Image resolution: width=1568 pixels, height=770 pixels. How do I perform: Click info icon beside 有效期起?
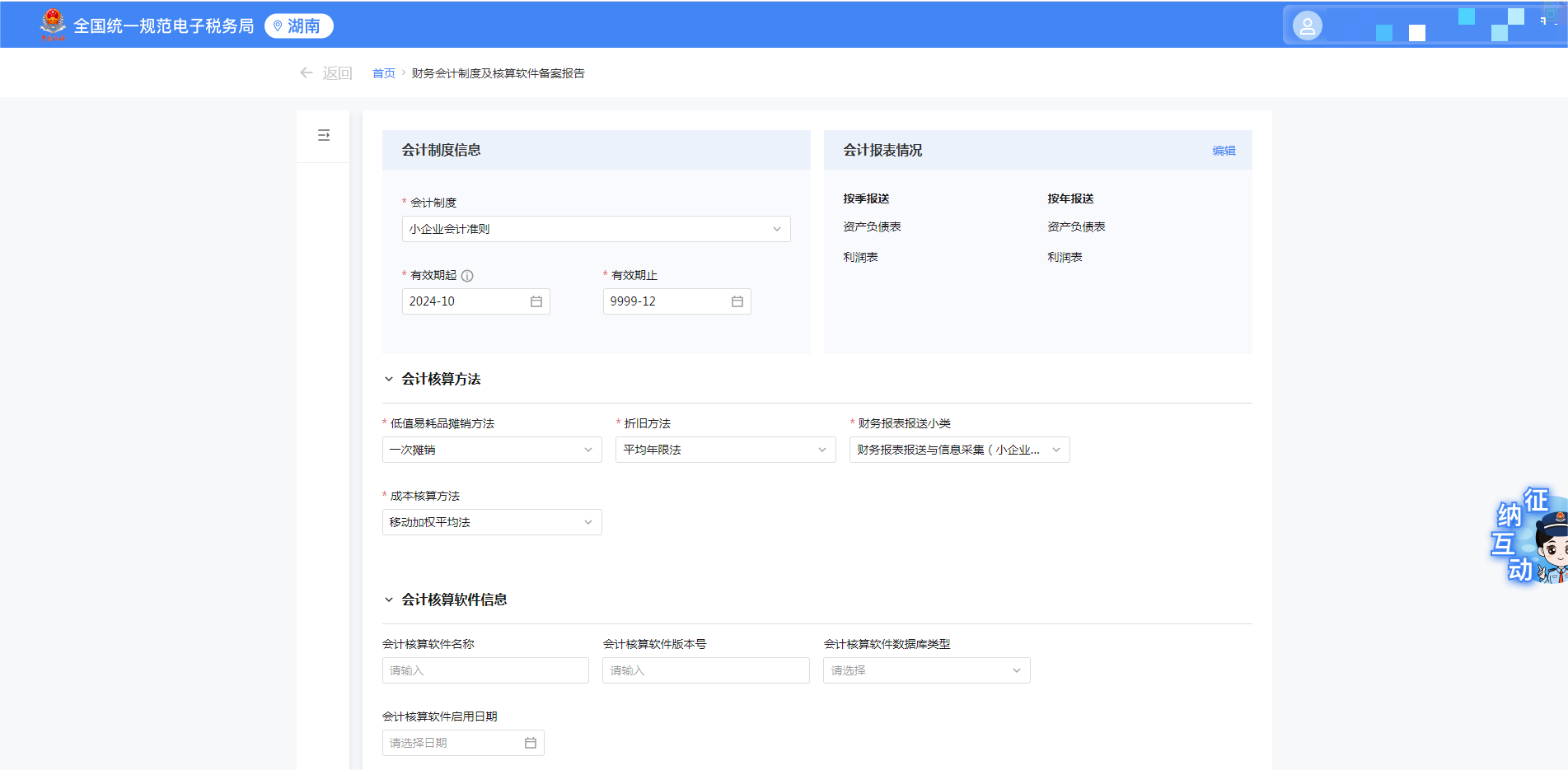[467, 276]
